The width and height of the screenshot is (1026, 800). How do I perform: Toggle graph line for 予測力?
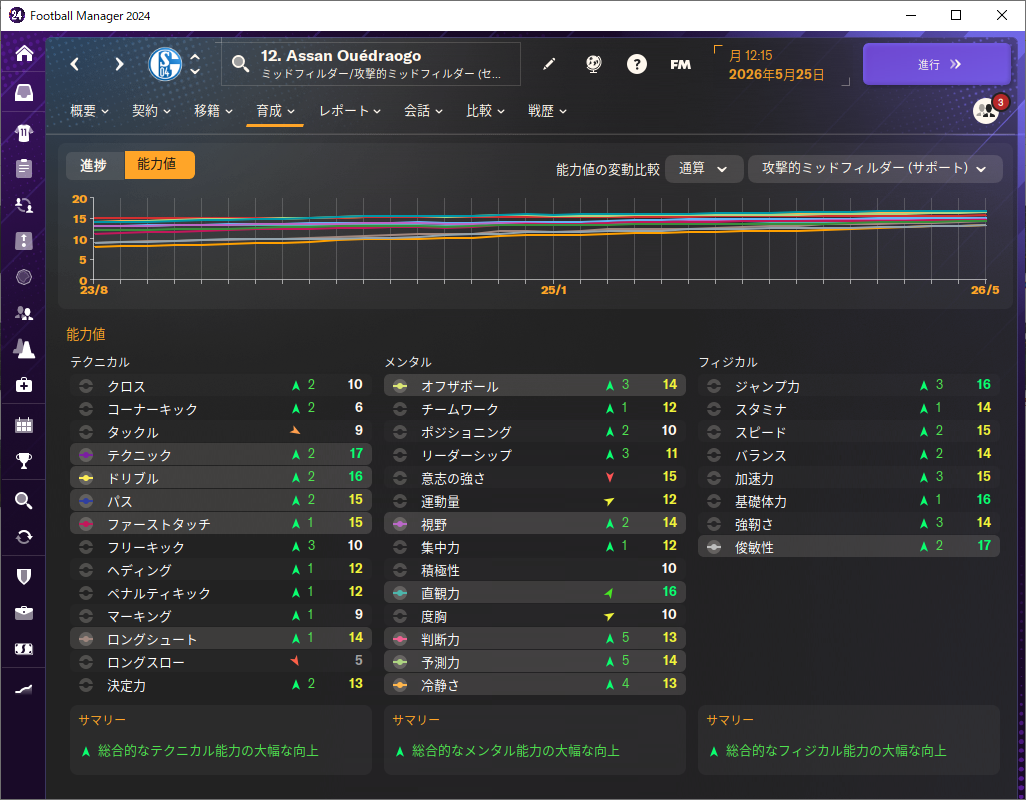click(400, 662)
